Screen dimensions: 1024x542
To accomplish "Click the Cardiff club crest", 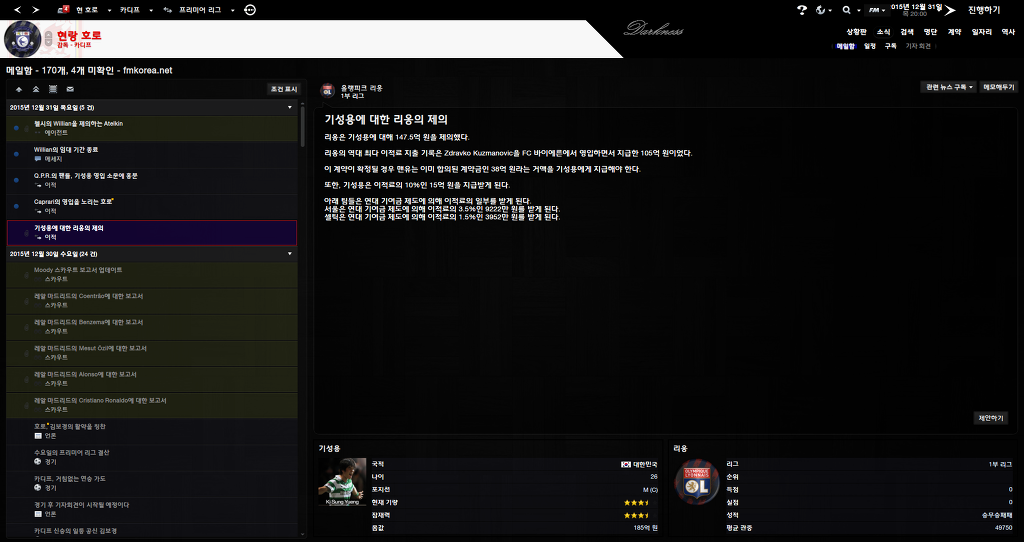I will 22,39.
